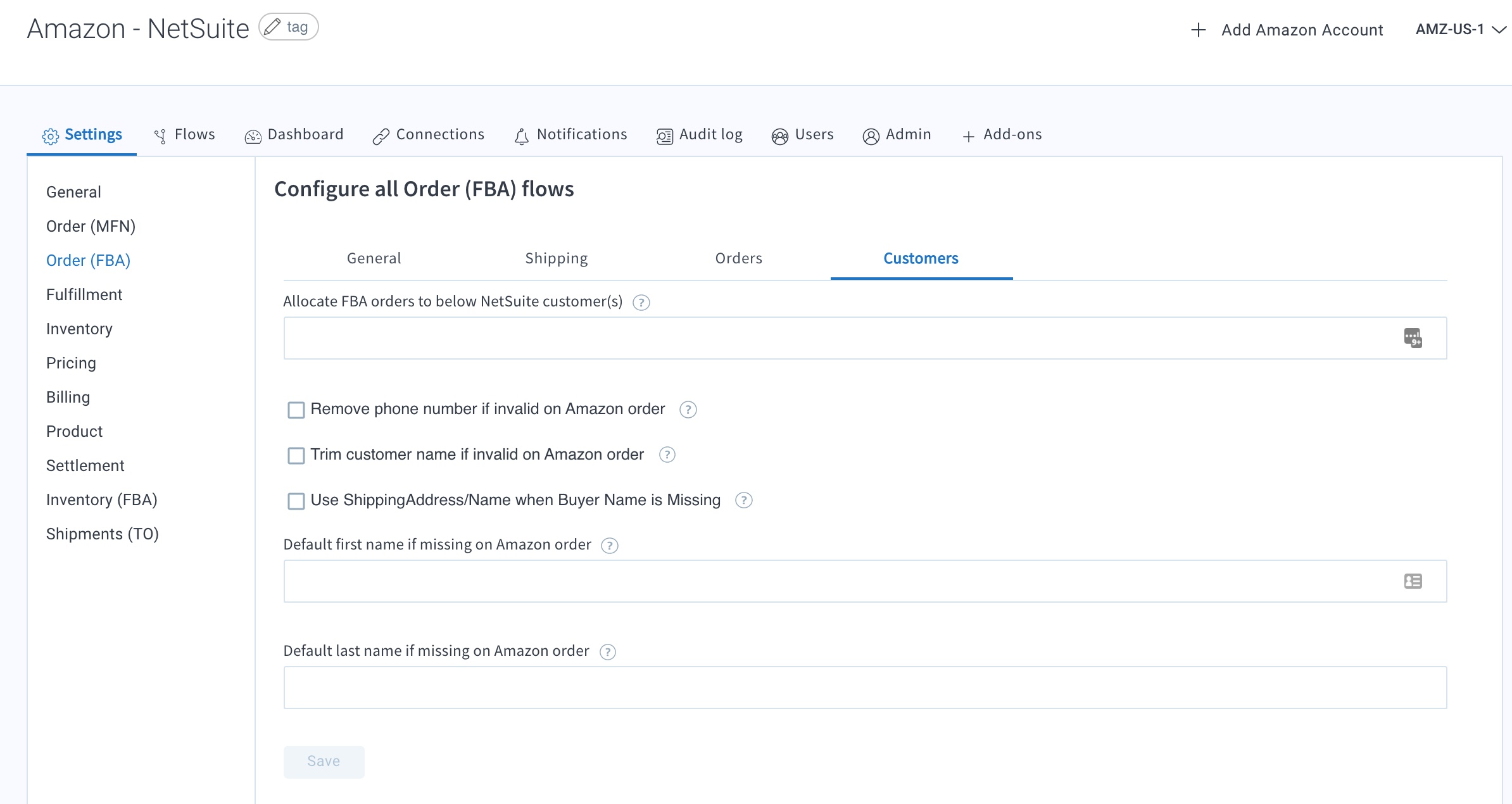Enable Remove phone number if invalid checkbox
This screenshot has width=1512, height=804.
click(296, 410)
